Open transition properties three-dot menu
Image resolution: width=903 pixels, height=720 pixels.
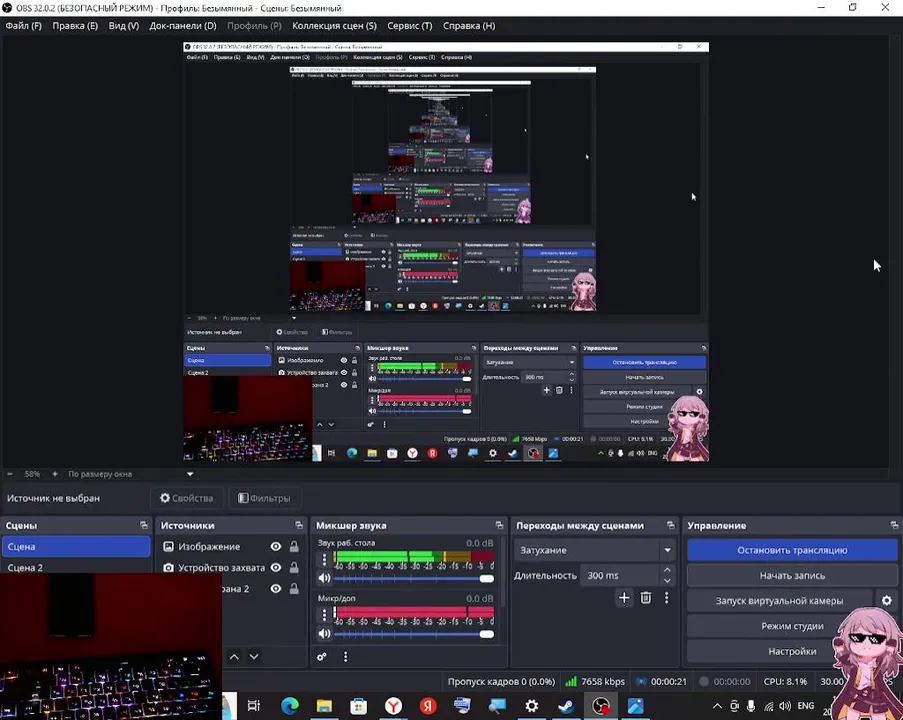click(x=666, y=598)
